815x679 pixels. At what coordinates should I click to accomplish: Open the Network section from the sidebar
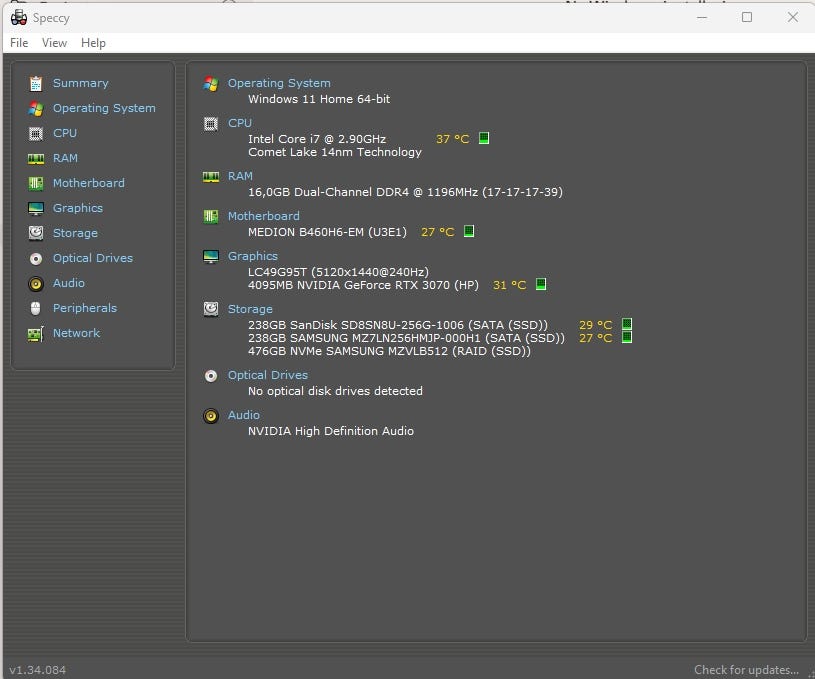click(76, 333)
